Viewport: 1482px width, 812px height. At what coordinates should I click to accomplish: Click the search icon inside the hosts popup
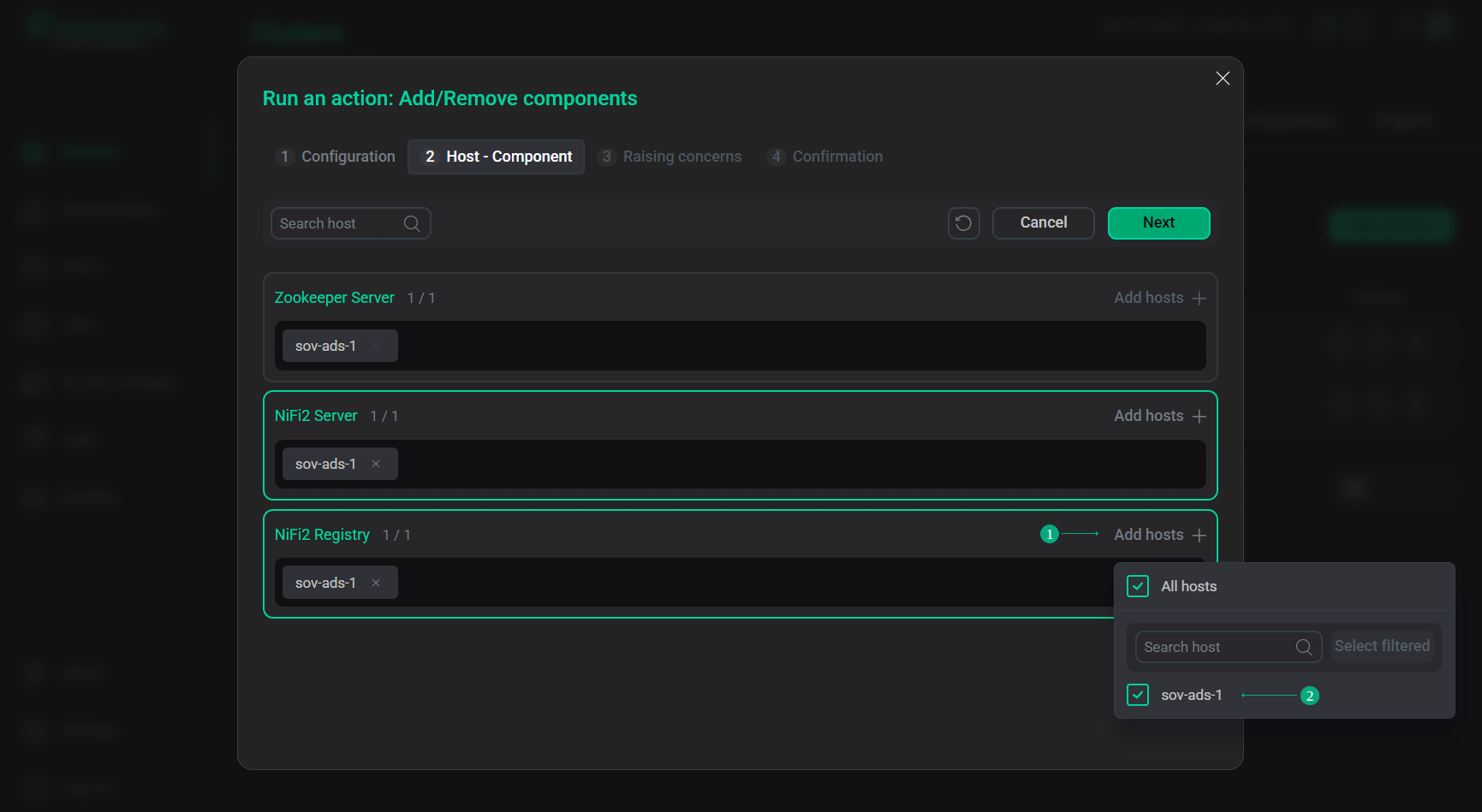[1304, 647]
